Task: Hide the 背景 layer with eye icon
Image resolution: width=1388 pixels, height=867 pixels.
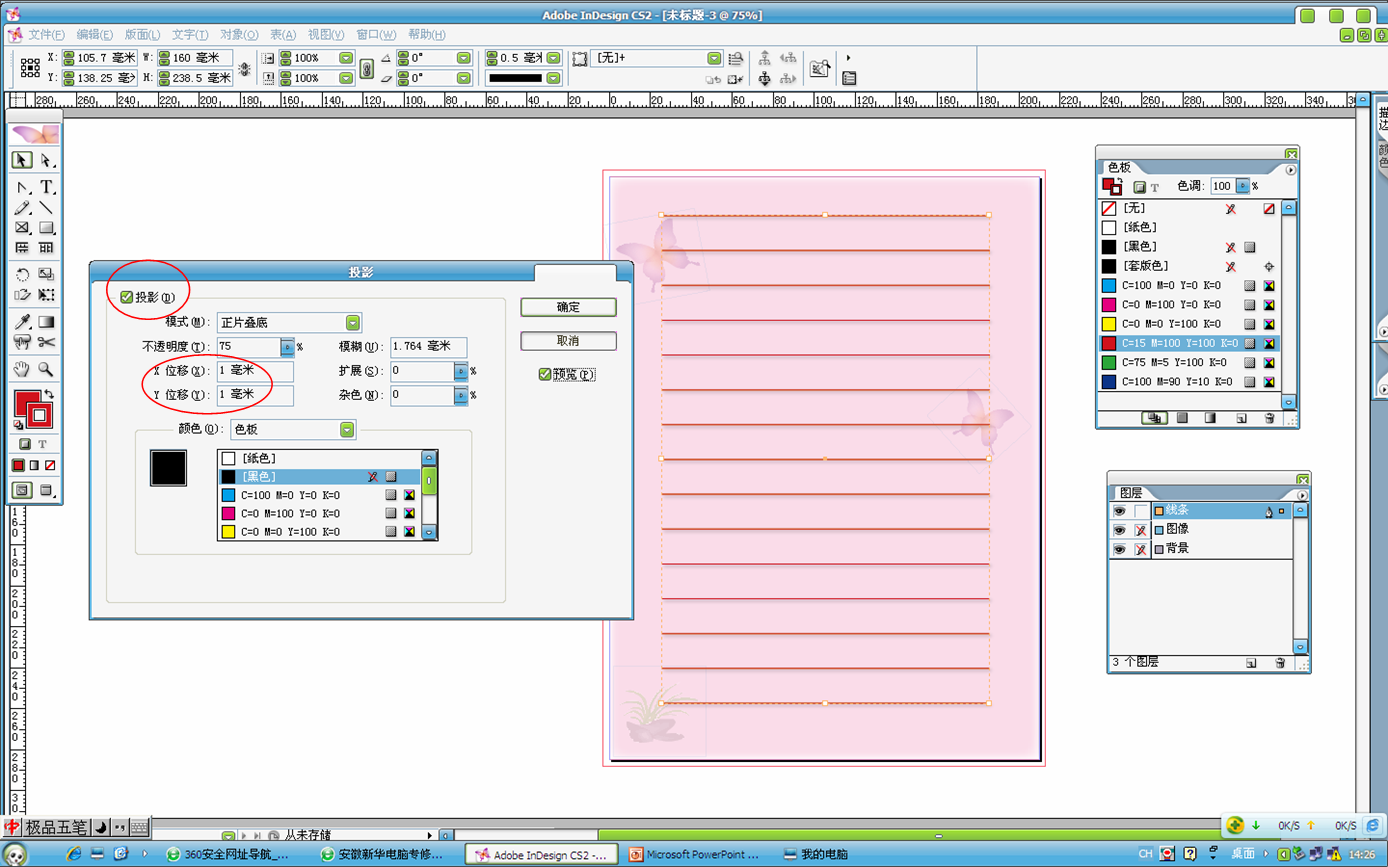Action: click(x=1119, y=549)
